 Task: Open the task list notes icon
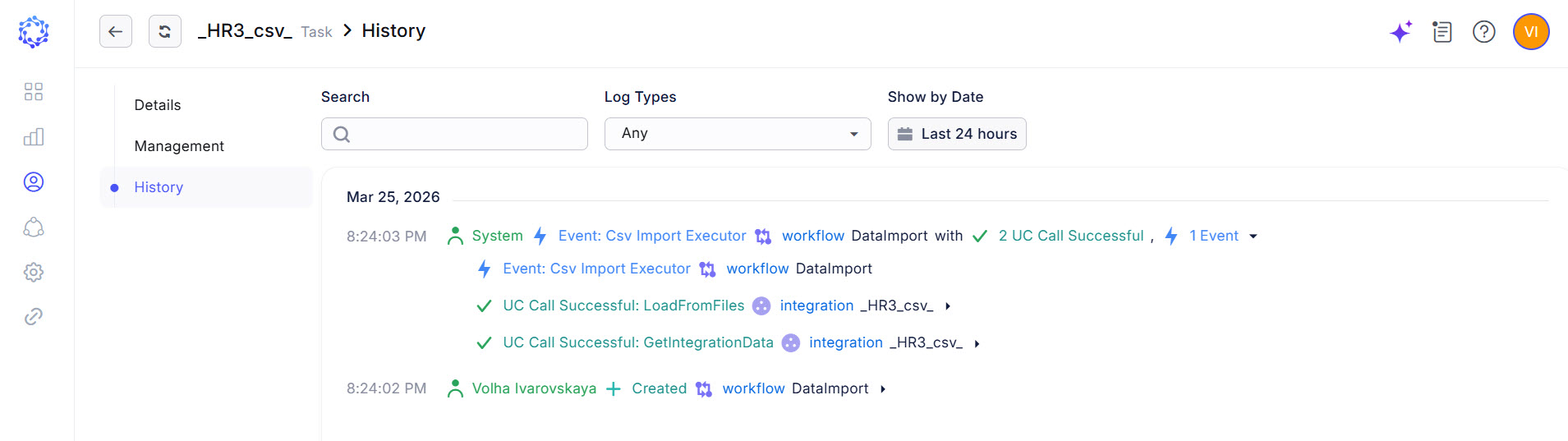pos(1442,32)
